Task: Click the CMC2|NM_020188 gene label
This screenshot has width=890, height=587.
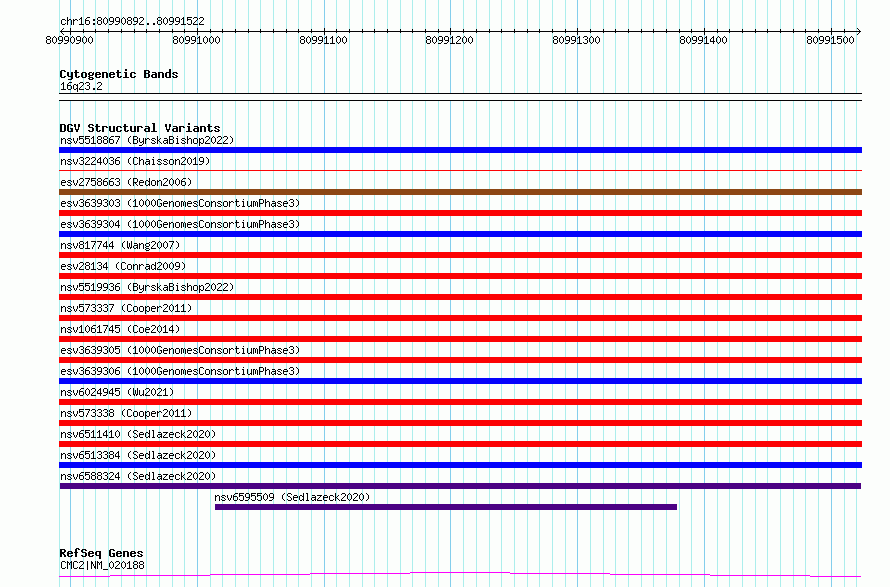Action: pyautogui.click(x=102, y=565)
